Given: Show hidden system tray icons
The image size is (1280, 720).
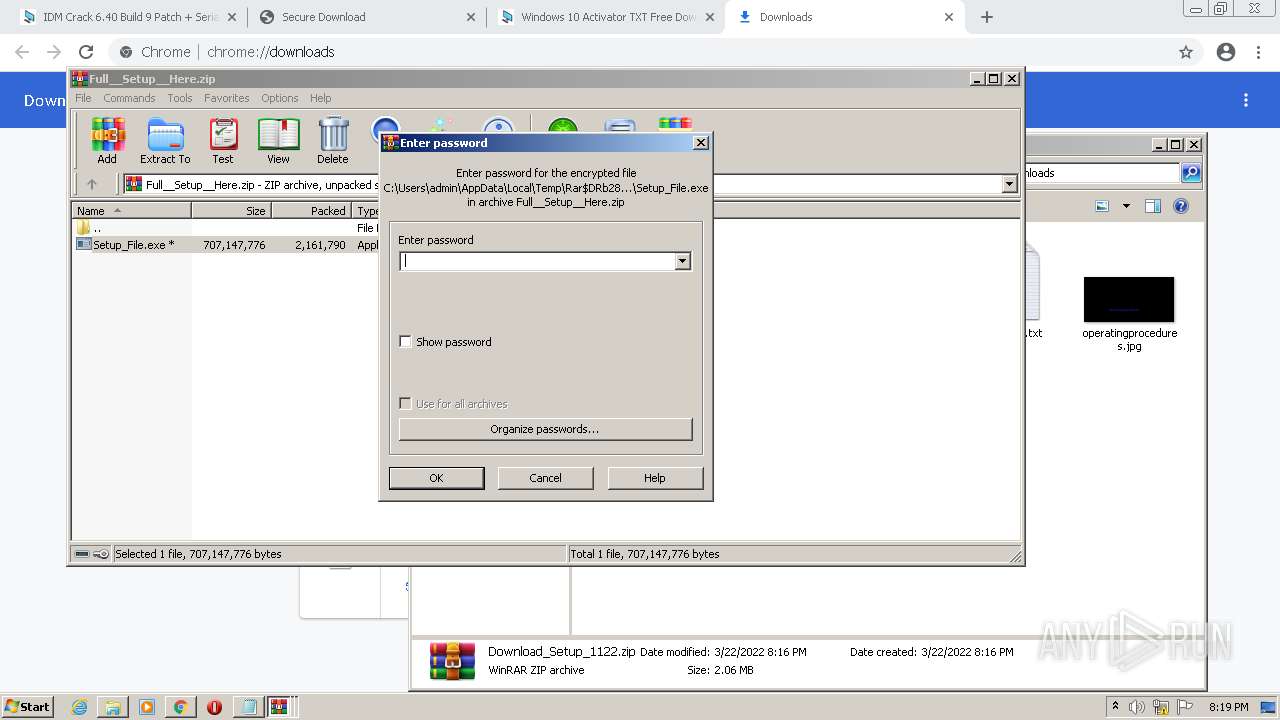Looking at the screenshot, I should [x=1115, y=706].
